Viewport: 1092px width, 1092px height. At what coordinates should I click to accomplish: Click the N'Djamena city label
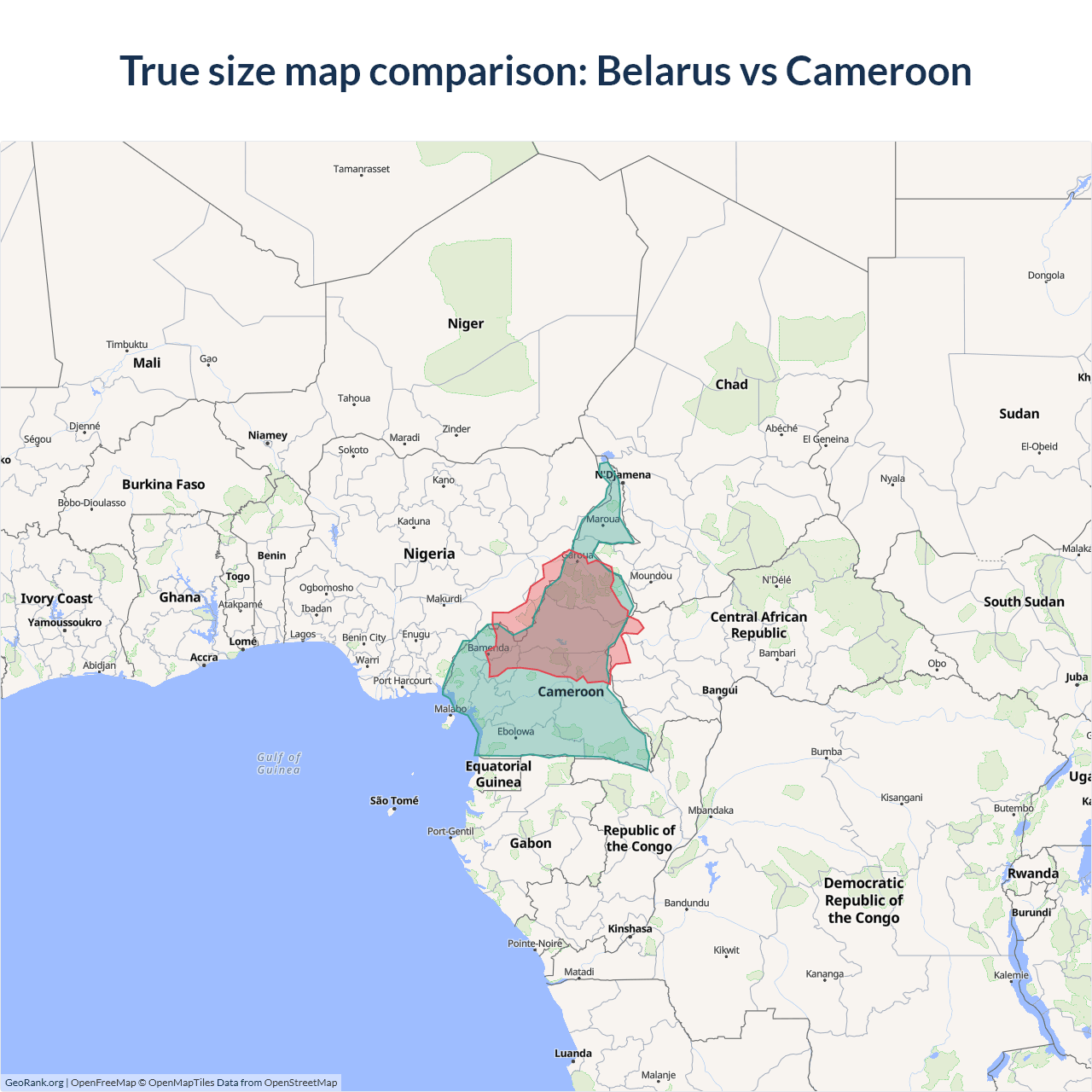(623, 474)
